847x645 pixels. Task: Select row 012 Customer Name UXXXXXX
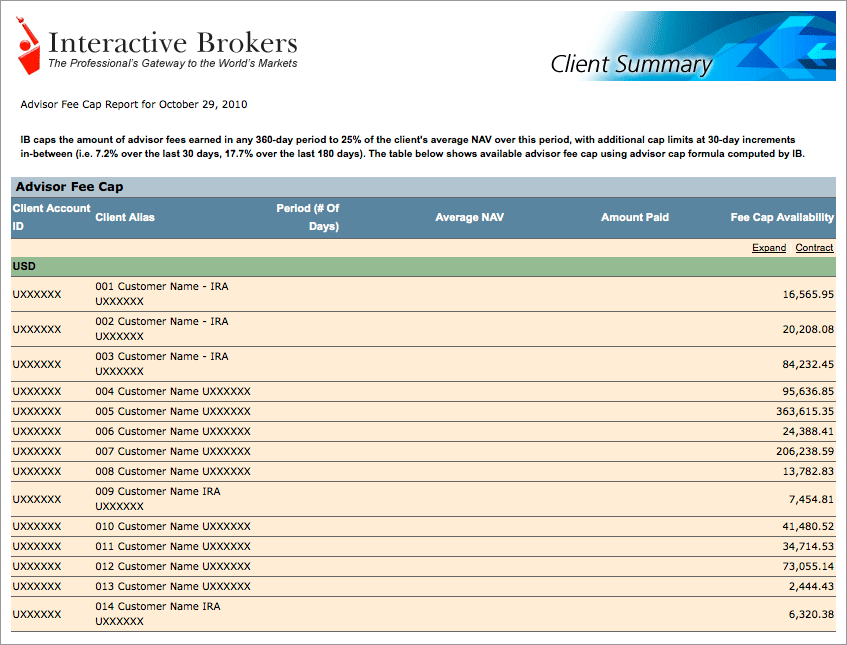point(423,566)
